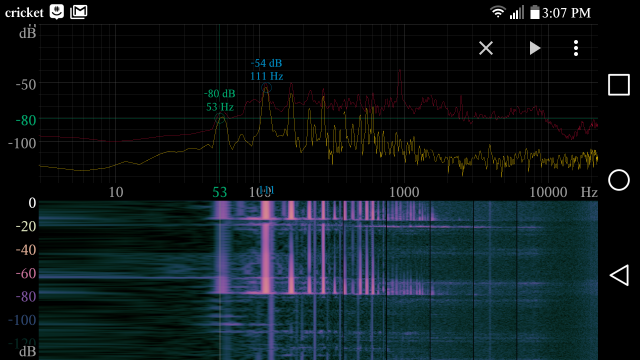
Task: Tap the dB unit label above the spectrum
Action: (x=27, y=33)
